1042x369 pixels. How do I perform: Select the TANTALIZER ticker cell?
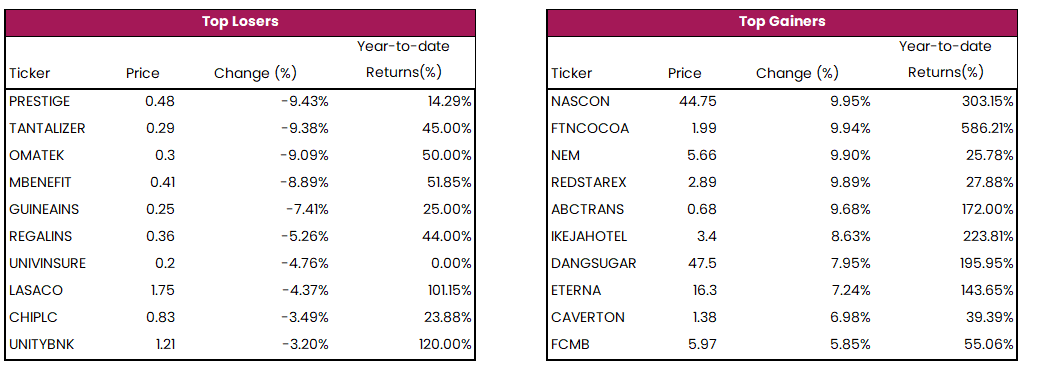[x=47, y=128]
